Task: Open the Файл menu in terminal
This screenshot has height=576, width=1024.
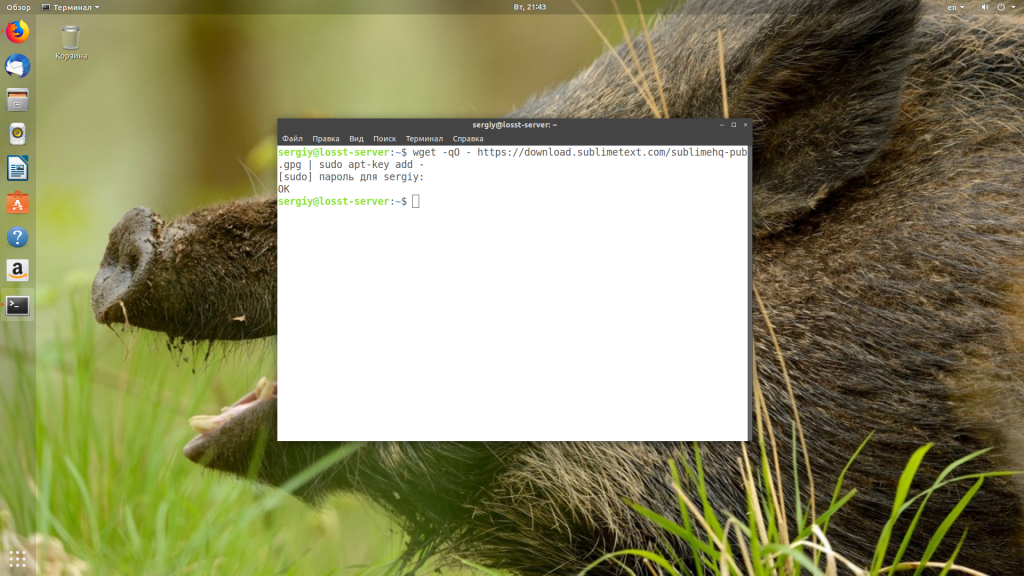Action: click(x=292, y=139)
